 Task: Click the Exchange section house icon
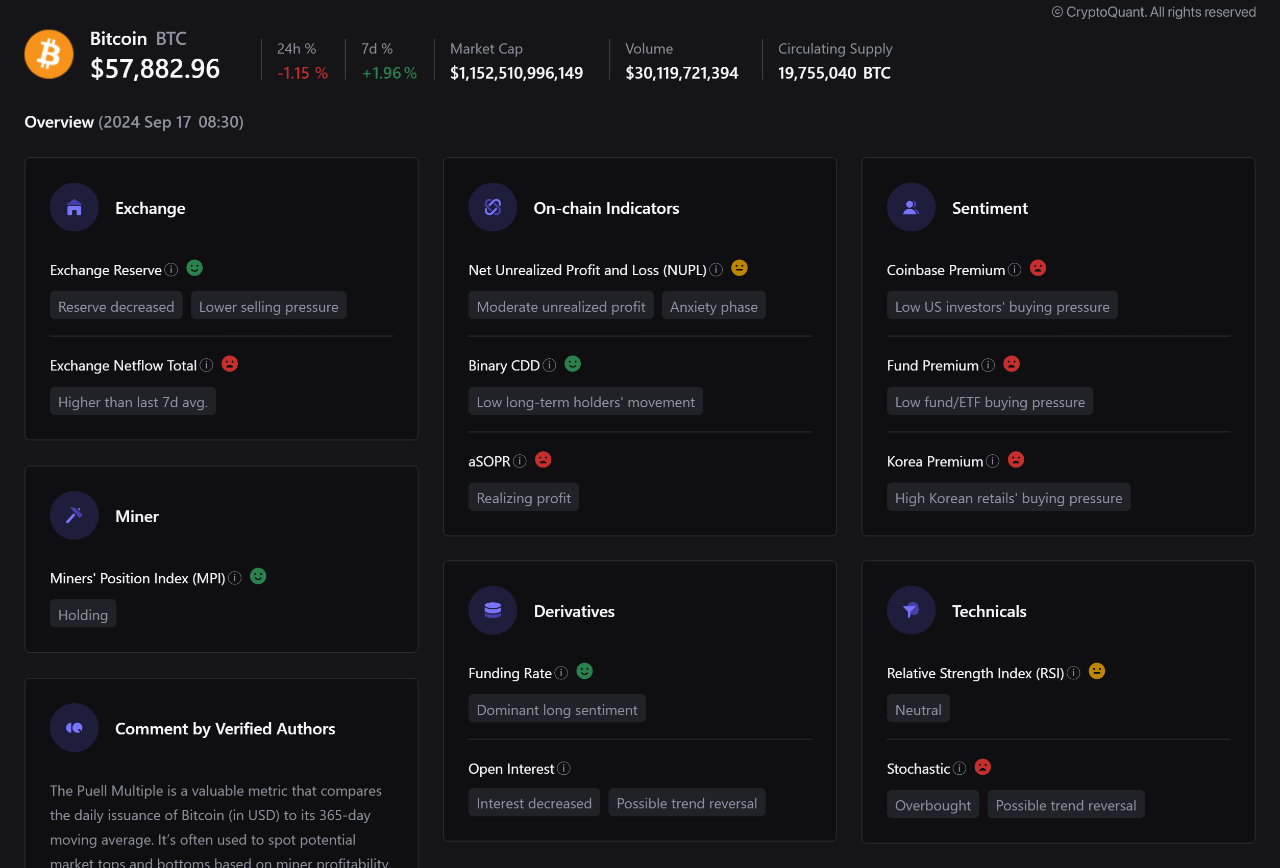pos(74,207)
